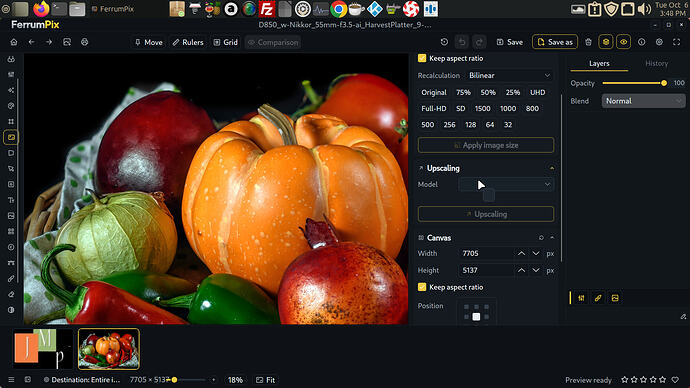Open the Upscaling Model dropdown
This screenshot has height=388, width=690.
click(x=506, y=184)
